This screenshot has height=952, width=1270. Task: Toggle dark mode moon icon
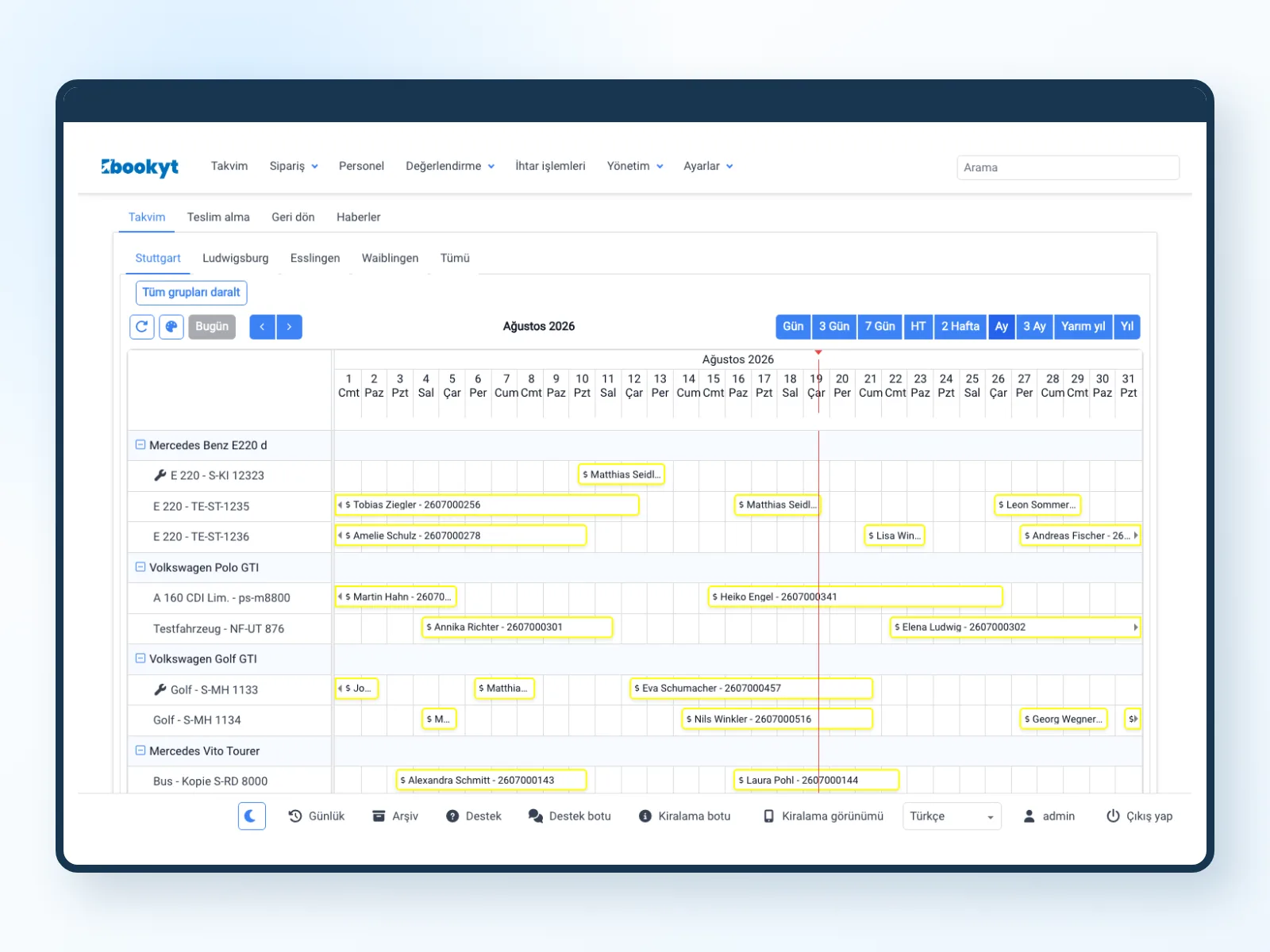[252, 816]
